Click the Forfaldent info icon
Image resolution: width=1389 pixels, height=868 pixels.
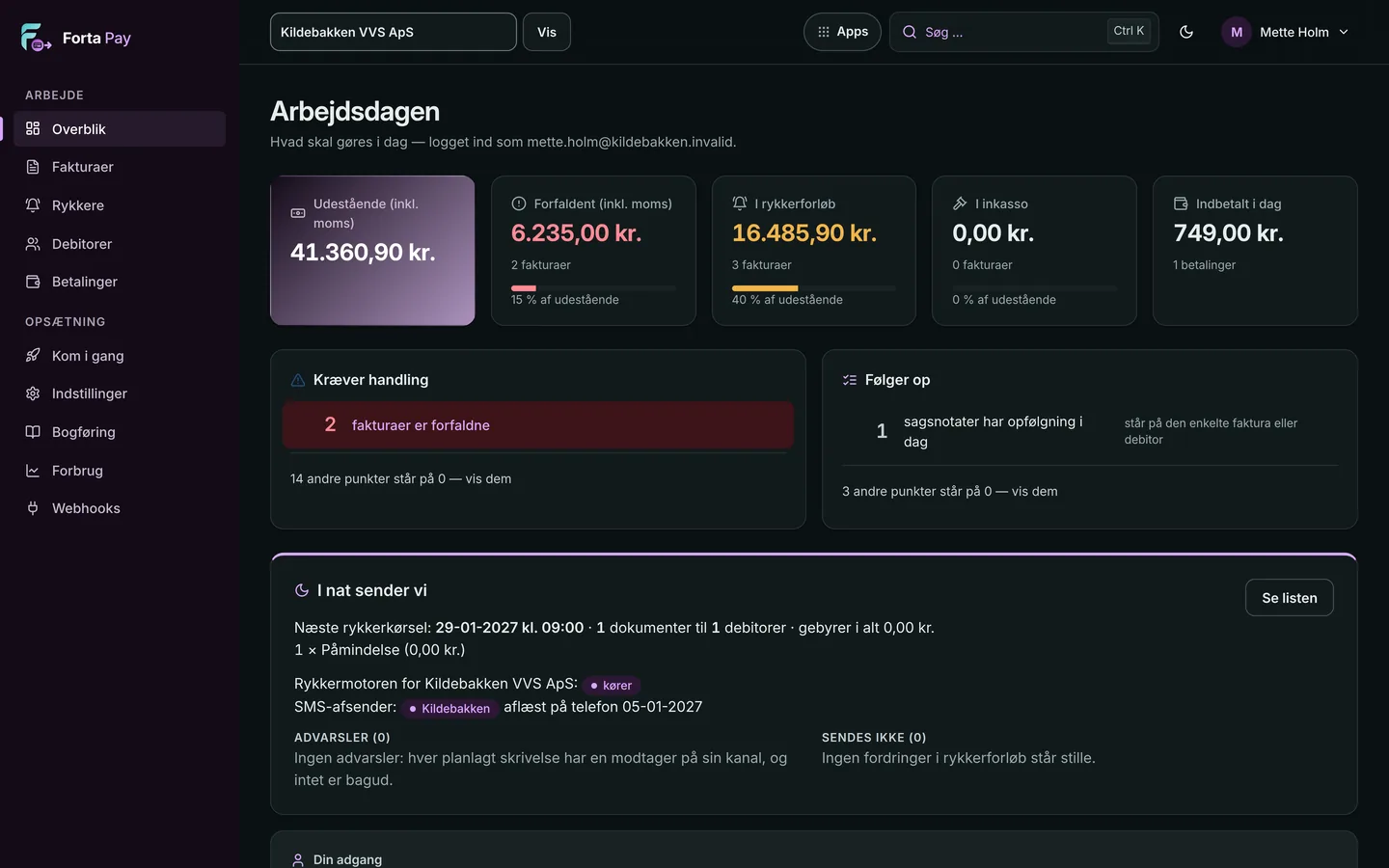point(519,203)
